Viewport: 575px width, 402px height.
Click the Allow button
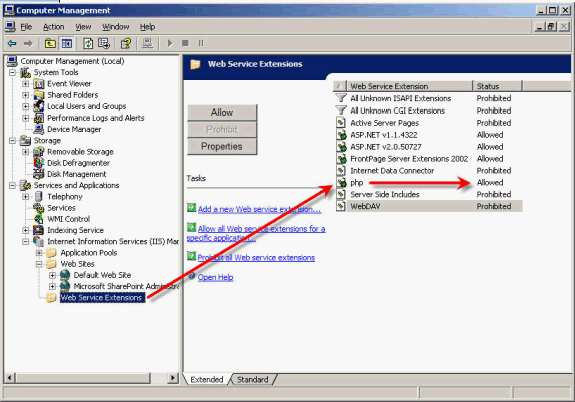coord(222,112)
